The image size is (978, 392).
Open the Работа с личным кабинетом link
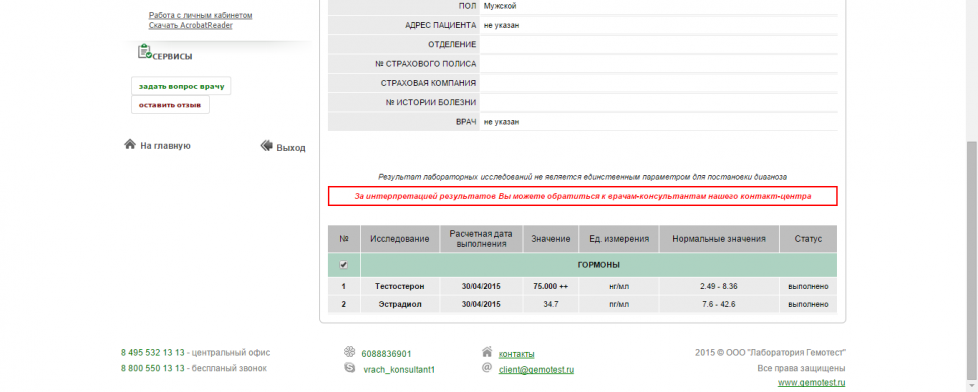click(200, 15)
